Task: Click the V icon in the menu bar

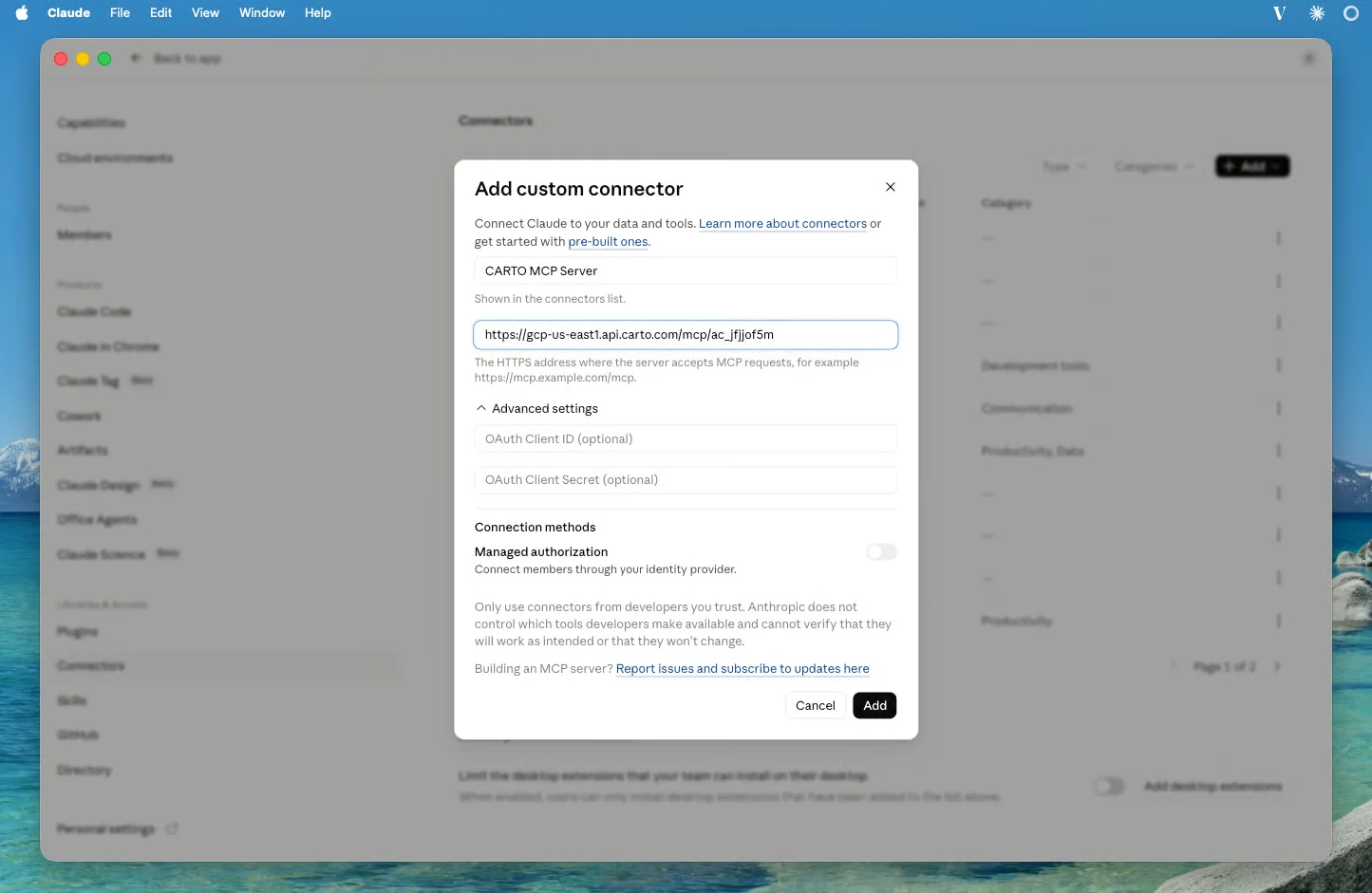Action: [x=1279, y=13]
